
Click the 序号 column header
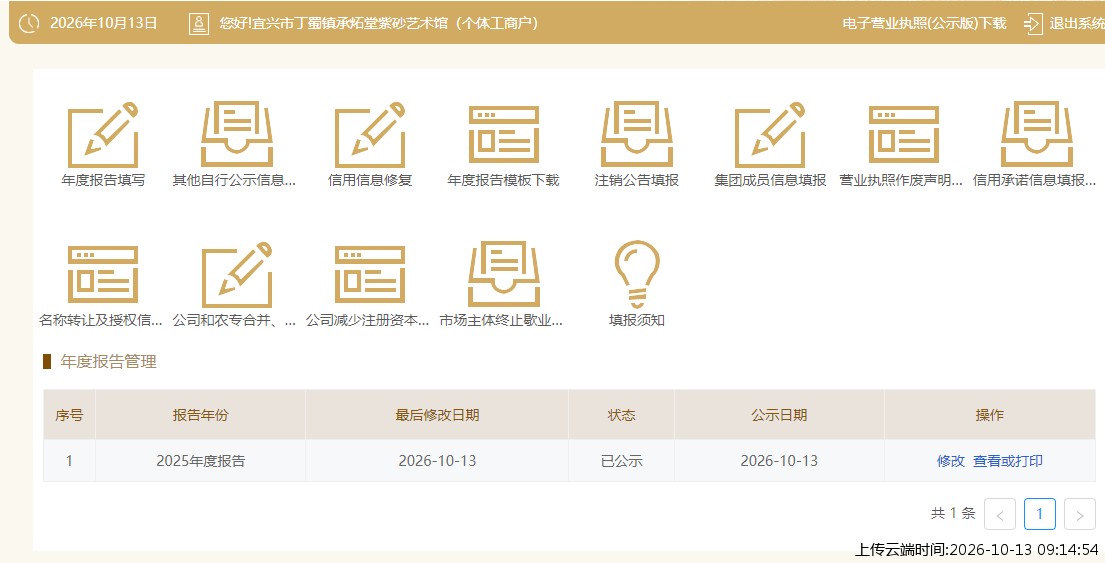[69, 415]
